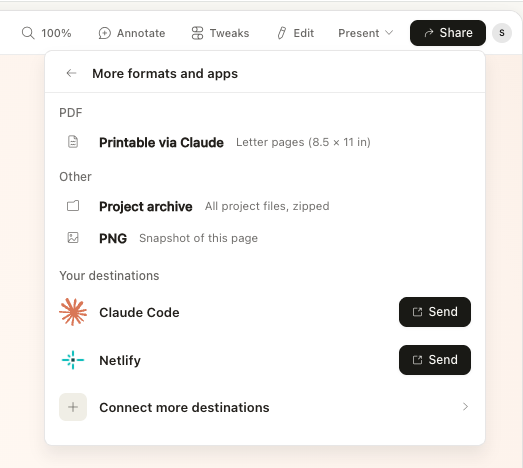Screen dimensions: 523x468
Task: Click the Other section header
Action: point(75,177)
